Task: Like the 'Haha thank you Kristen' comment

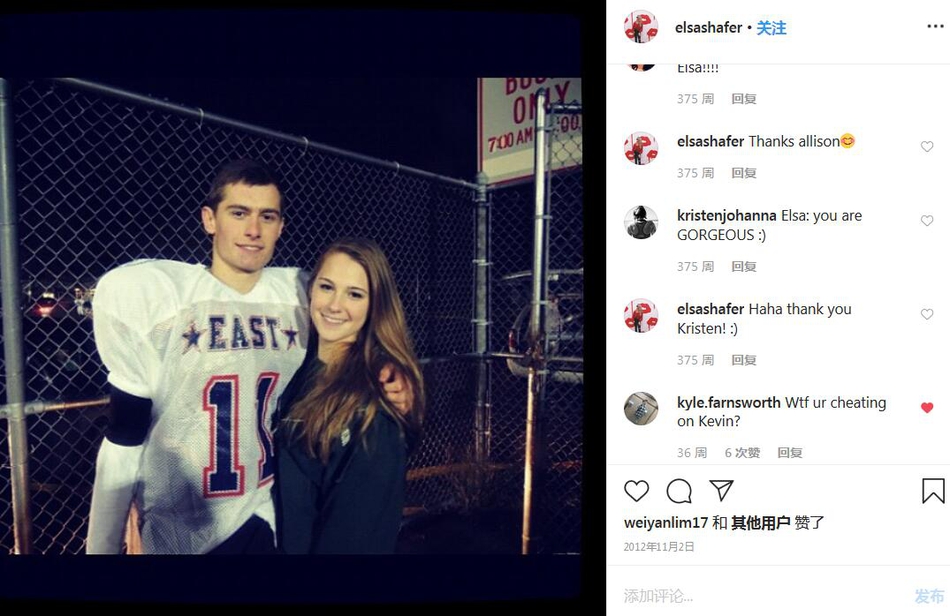Action: pyautogui.click(x=927, y=315)
